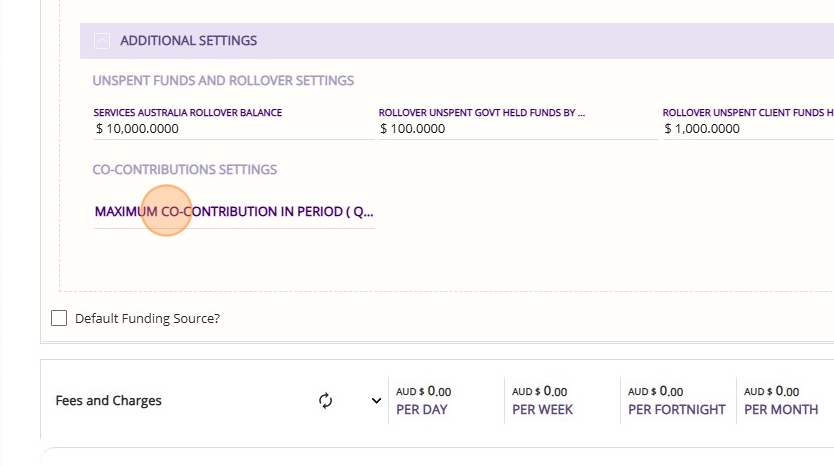Edit the $100 rollover unspent govt funds value
This screenshot has width=834, height=466.
413,128
